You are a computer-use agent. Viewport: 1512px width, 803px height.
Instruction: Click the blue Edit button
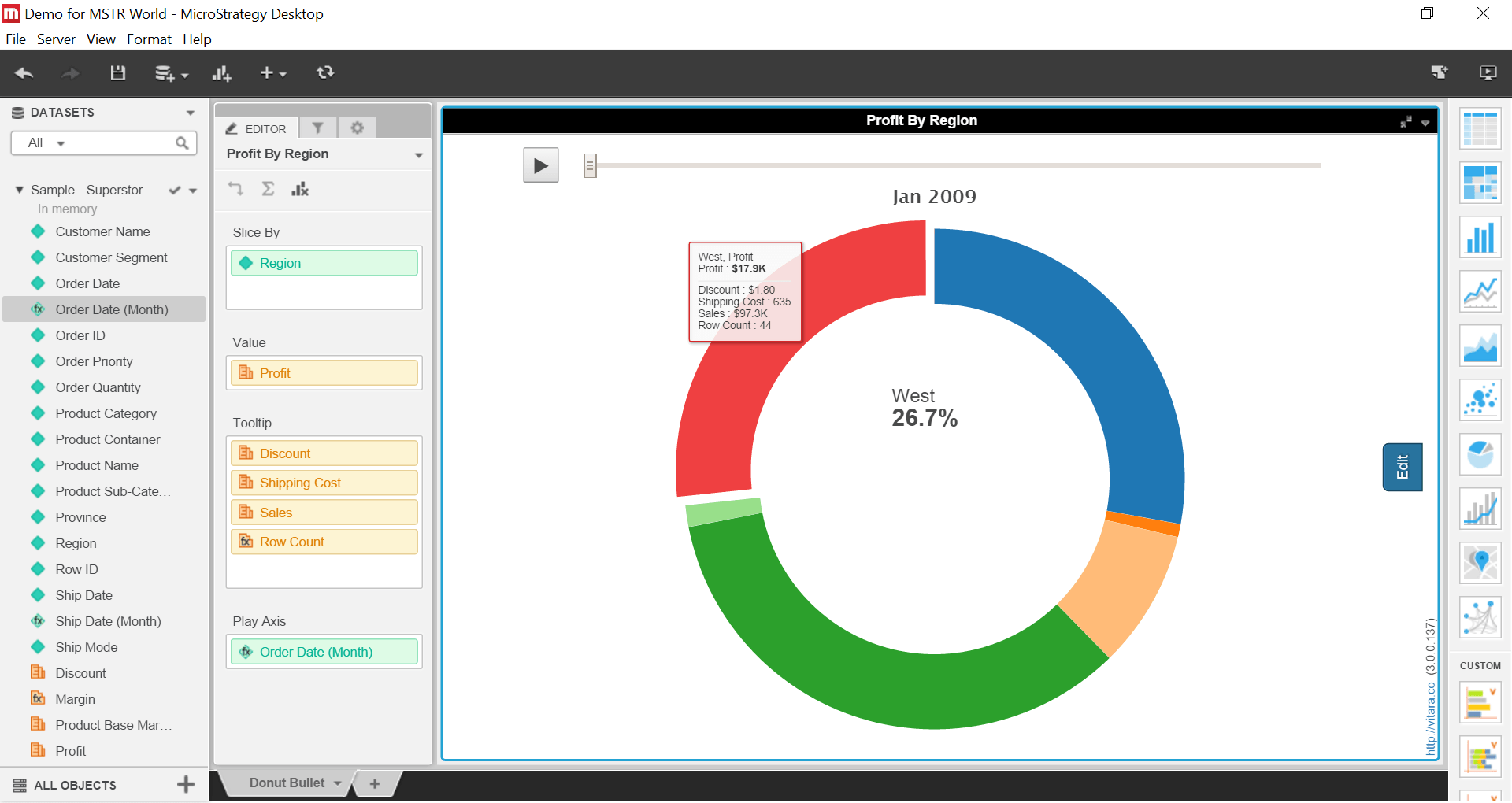click(x=1402, y=467)
